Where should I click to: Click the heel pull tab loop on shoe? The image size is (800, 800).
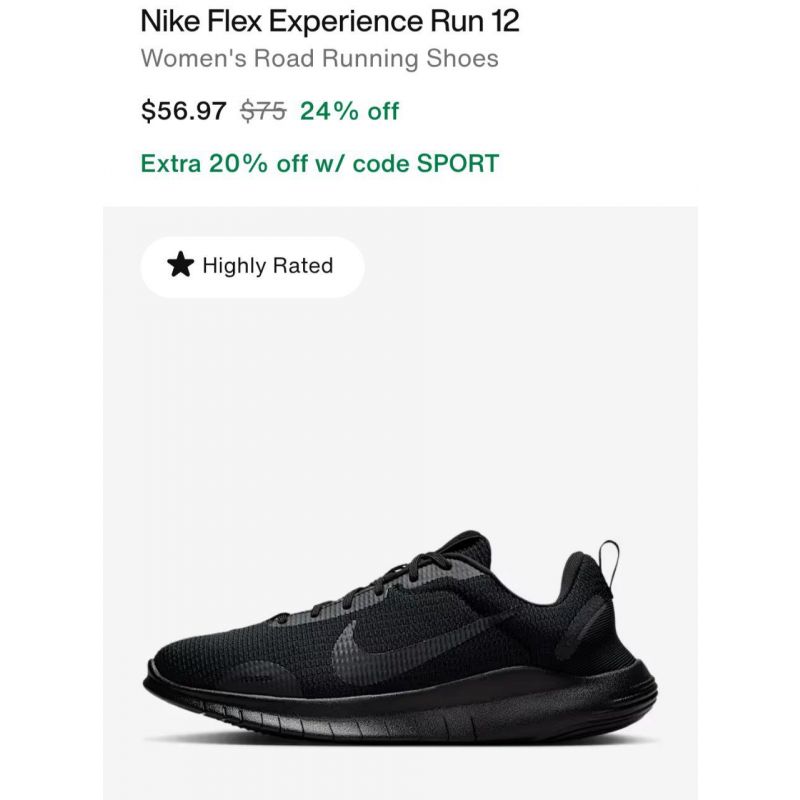point(609,561)
